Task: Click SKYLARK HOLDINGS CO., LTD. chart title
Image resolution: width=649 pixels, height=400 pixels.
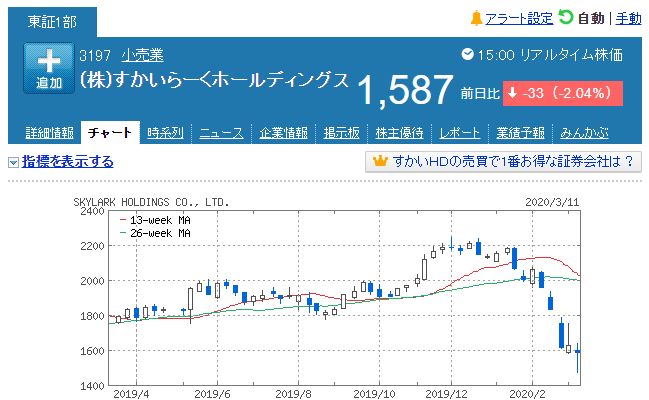Action: pos(151,202)
